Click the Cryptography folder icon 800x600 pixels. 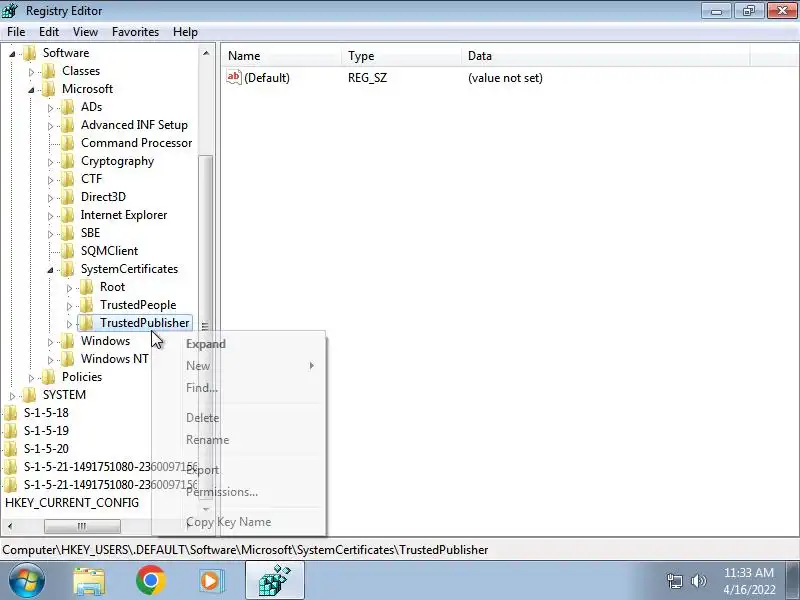[x=68, y=161]
